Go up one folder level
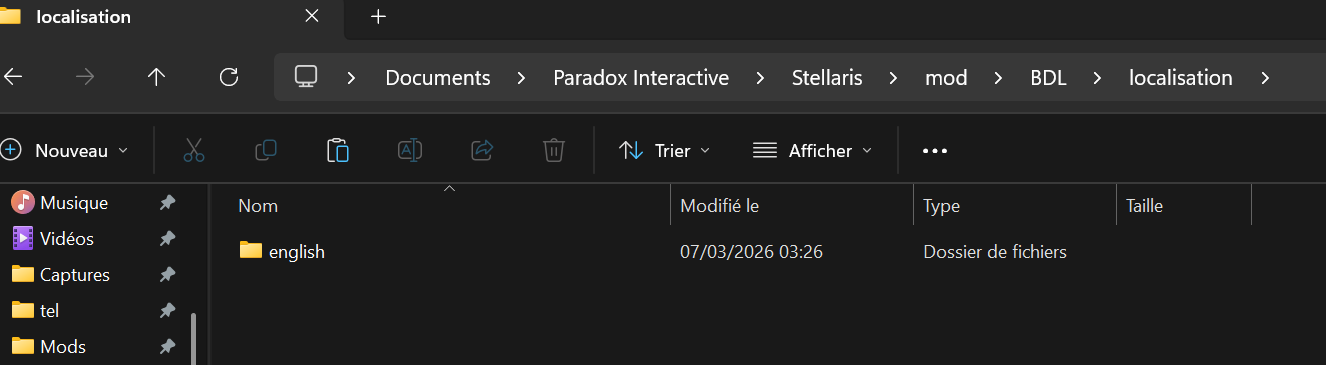 pos(156,77)
